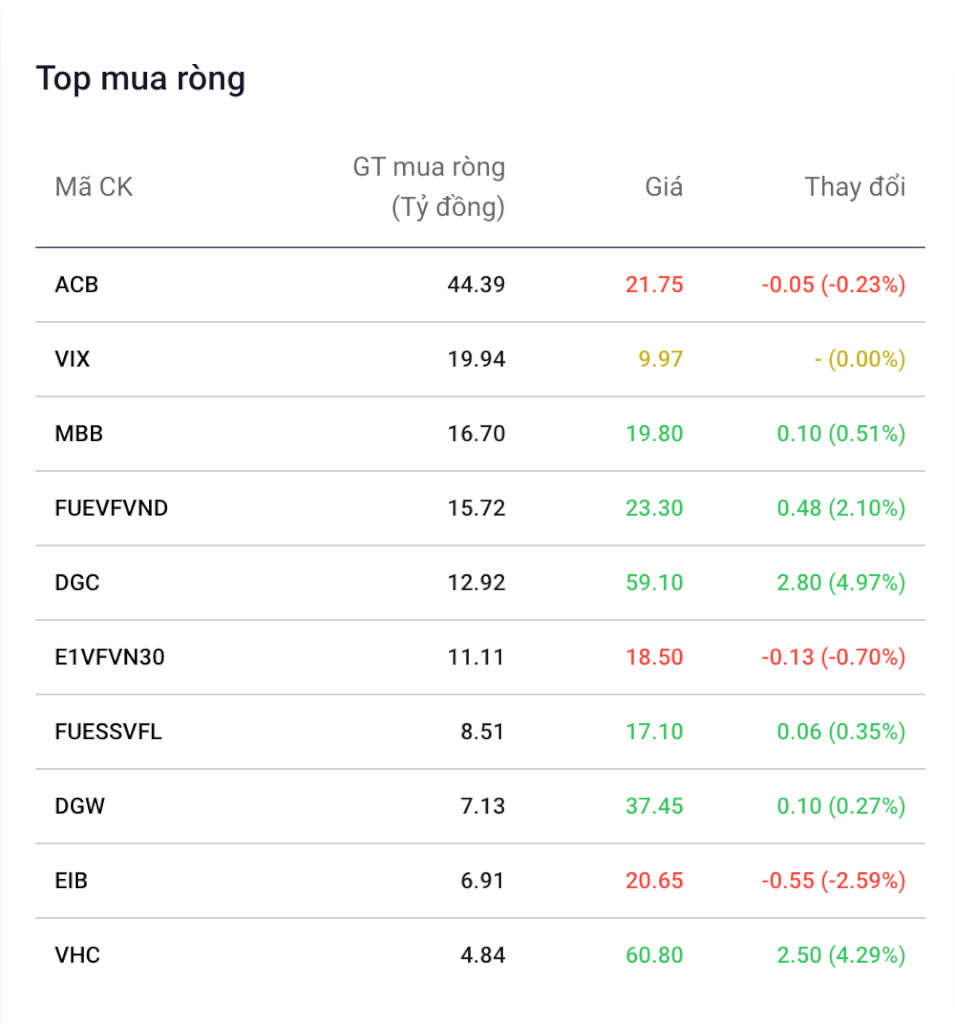Select the DGC stock symbol
Viewport: 955px width, 1024px height.
(77, 583)
